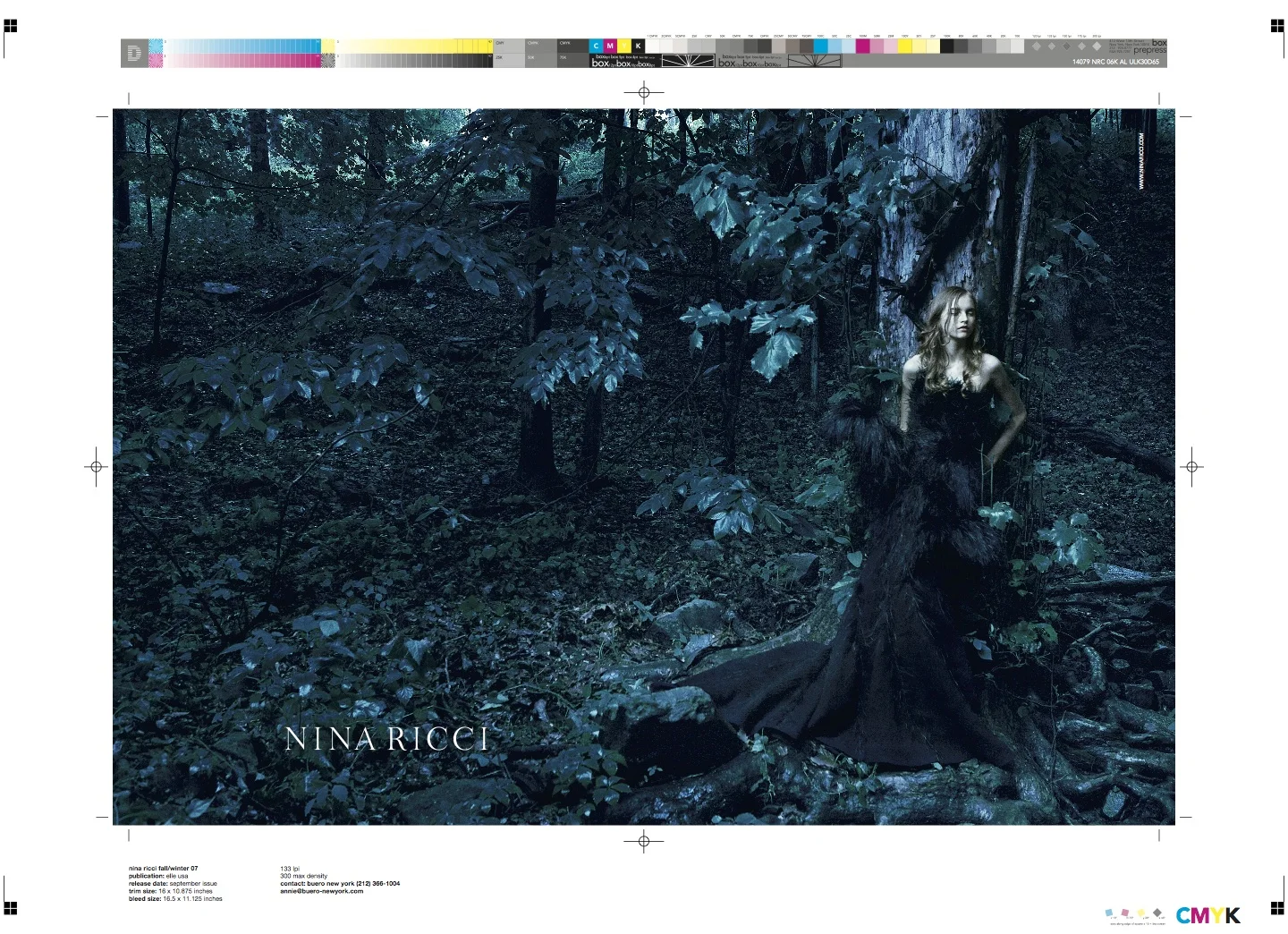Click the NINA RICCI logo text

coord(387,739)
